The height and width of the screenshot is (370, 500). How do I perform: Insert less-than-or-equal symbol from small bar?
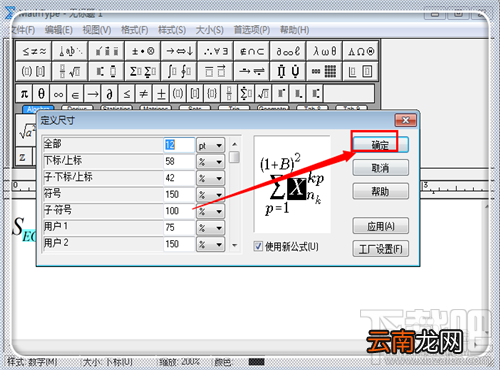[127, 94]
